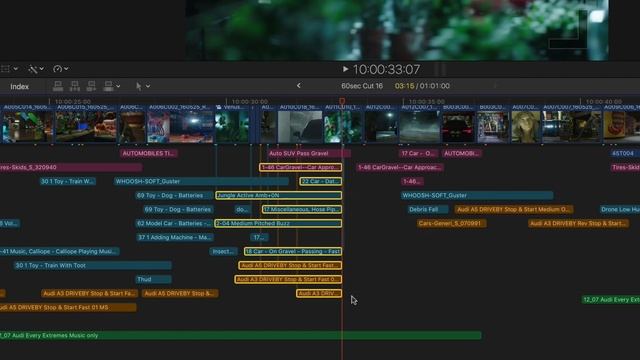Select the 12_07 Audi Every Ext green clip

[611, 300]
